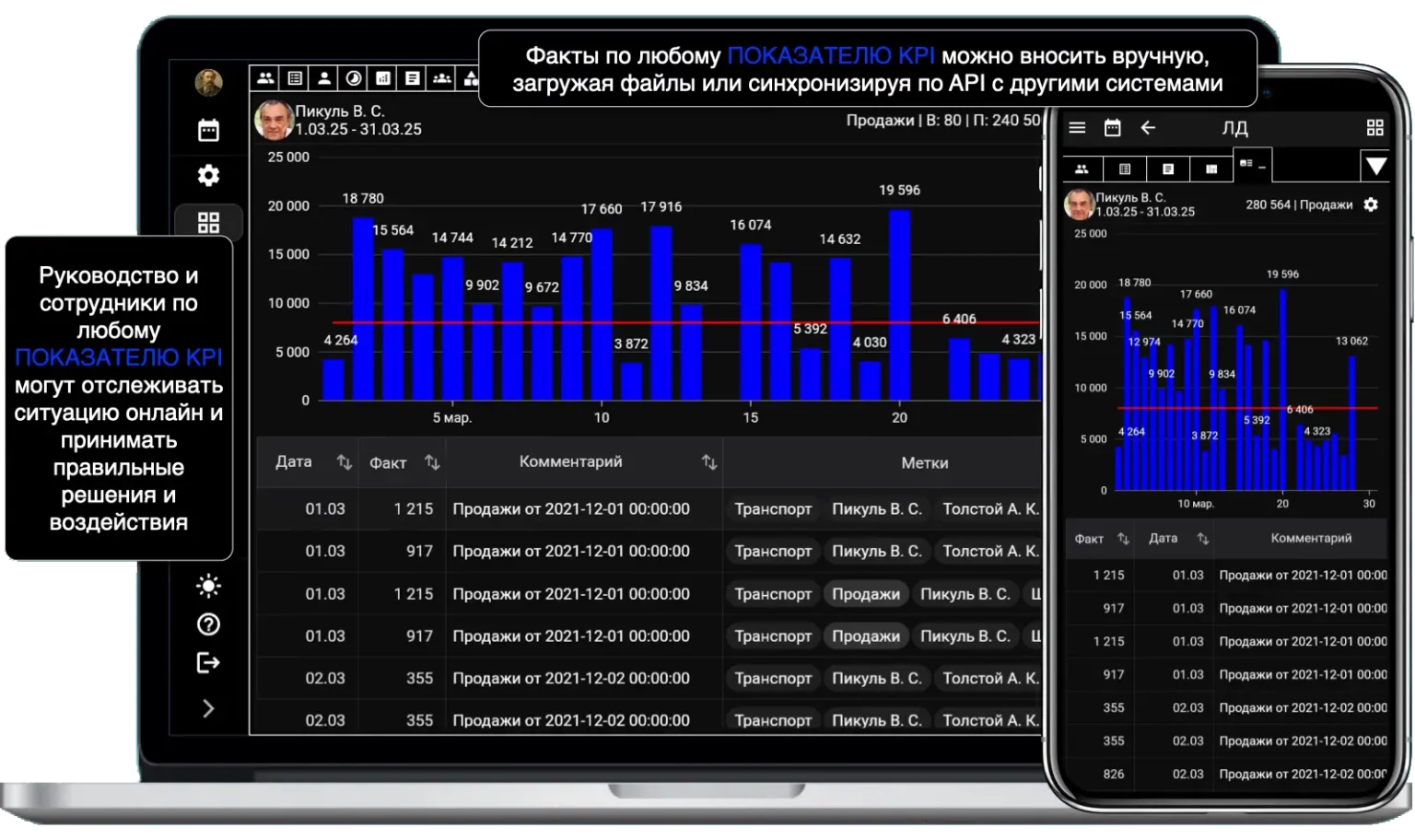Click Продажи tag in laptop row with 917
This screenshot has height=840, width=1415.
pos(866,636)
